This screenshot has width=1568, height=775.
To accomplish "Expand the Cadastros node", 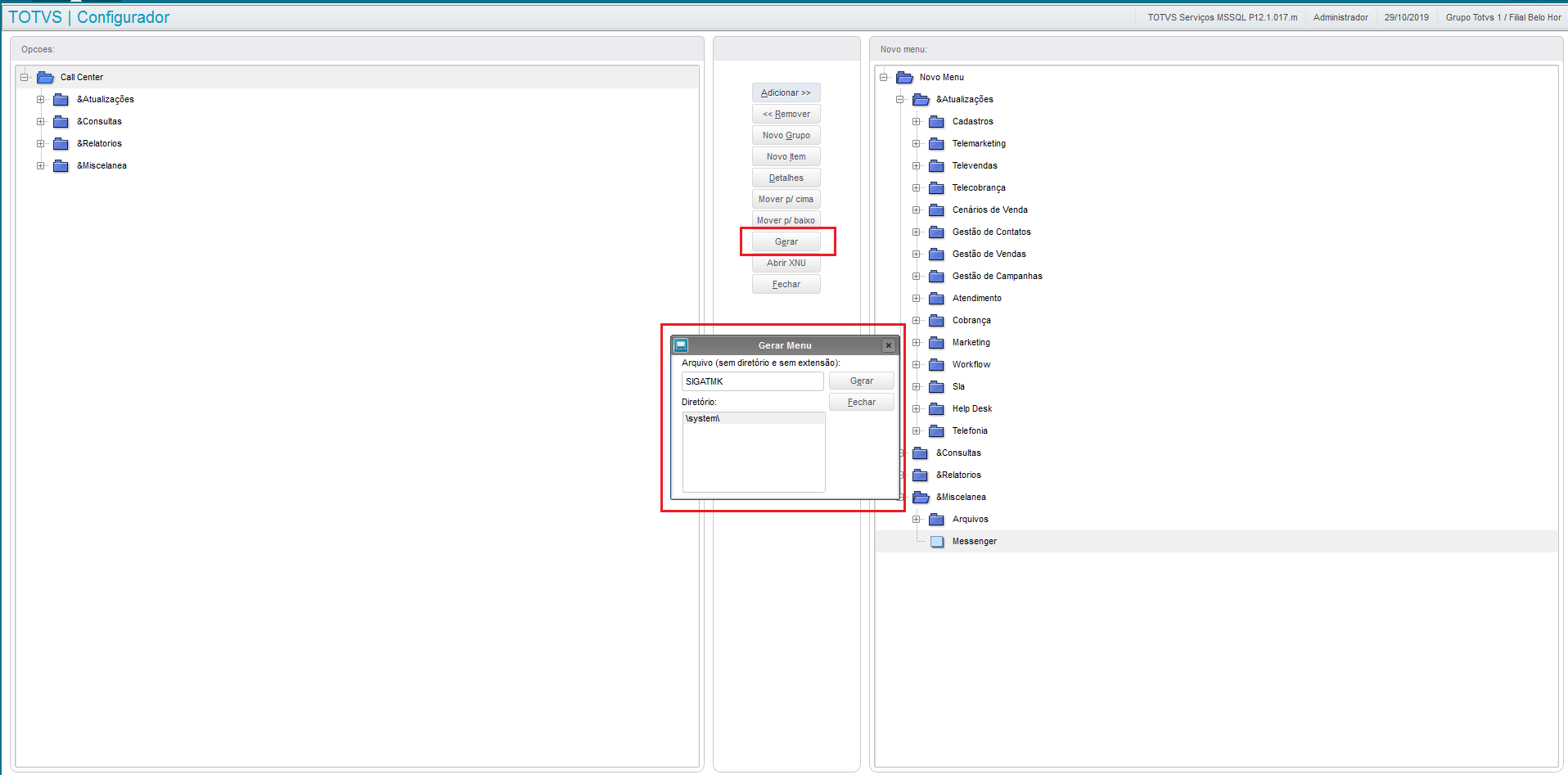I will [916, 121].
